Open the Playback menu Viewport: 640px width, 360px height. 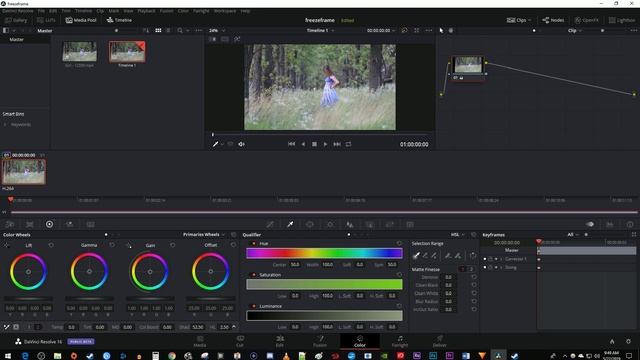point(146,11)
